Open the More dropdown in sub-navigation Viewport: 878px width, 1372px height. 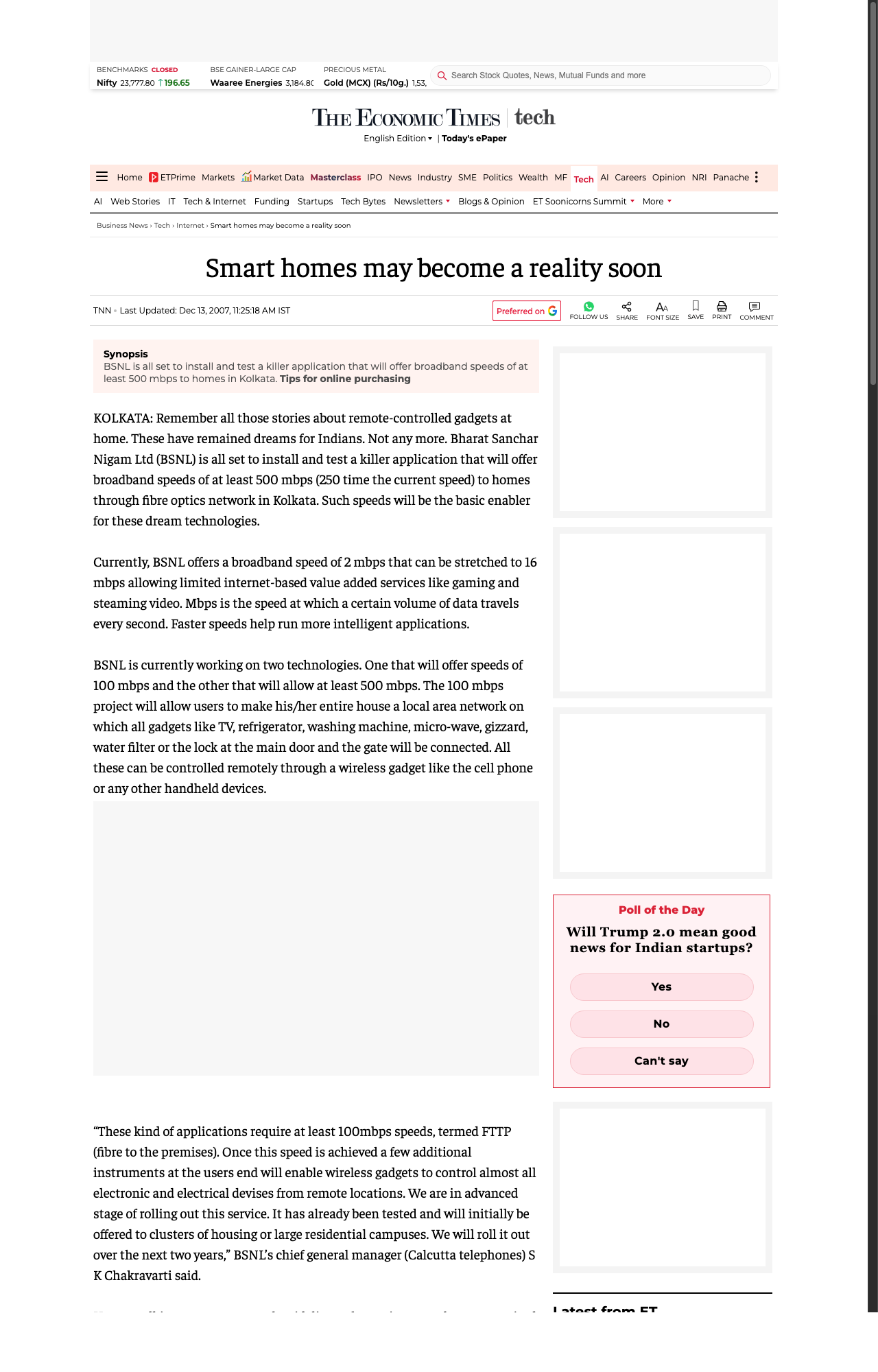pyautogui.click(x=656, y=202)
